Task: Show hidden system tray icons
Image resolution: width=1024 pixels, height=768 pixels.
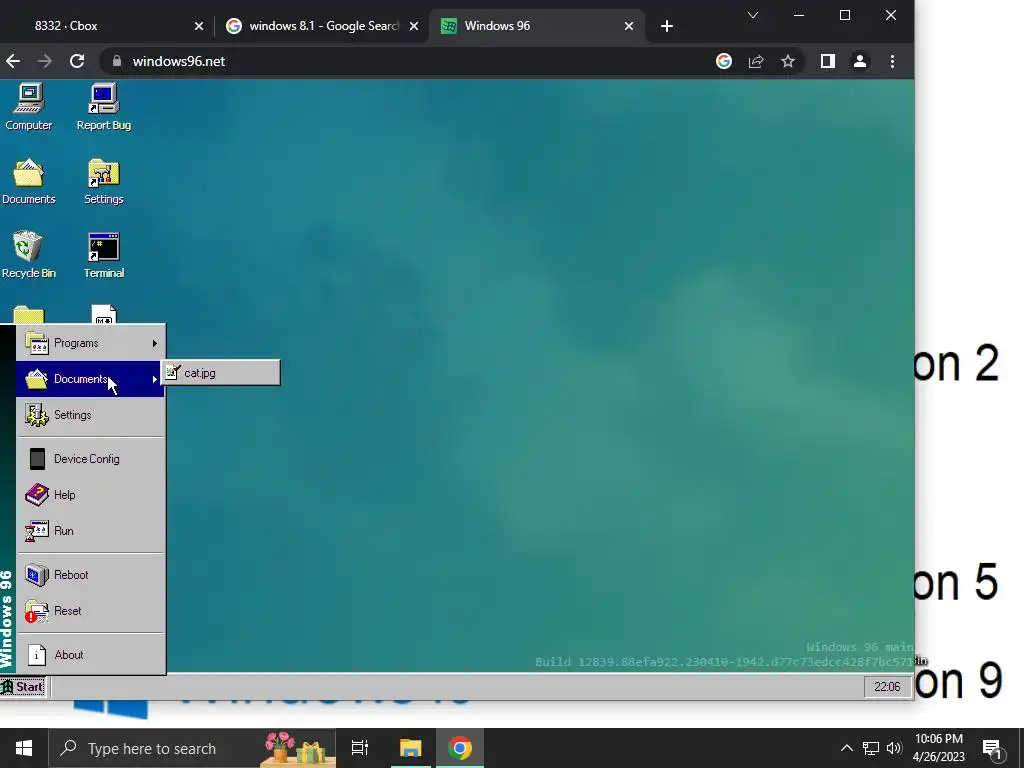Action: [846, 748]
